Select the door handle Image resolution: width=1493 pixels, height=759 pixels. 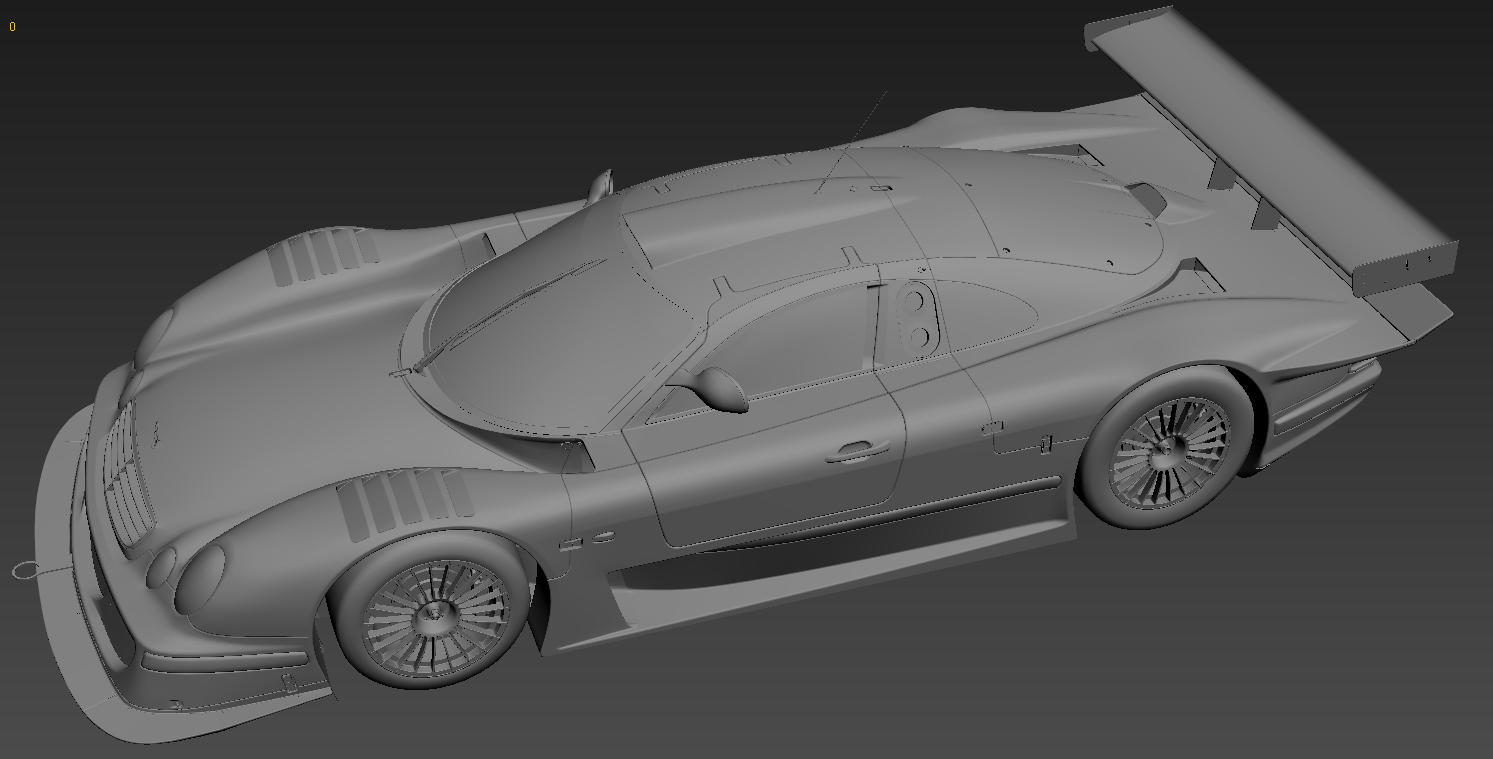858,452
